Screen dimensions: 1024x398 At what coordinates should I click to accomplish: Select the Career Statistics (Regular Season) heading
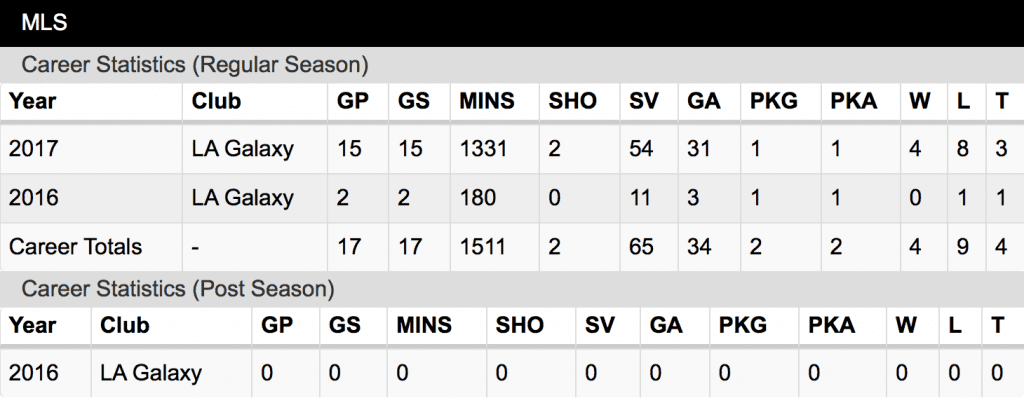click(x=195, y=65)
